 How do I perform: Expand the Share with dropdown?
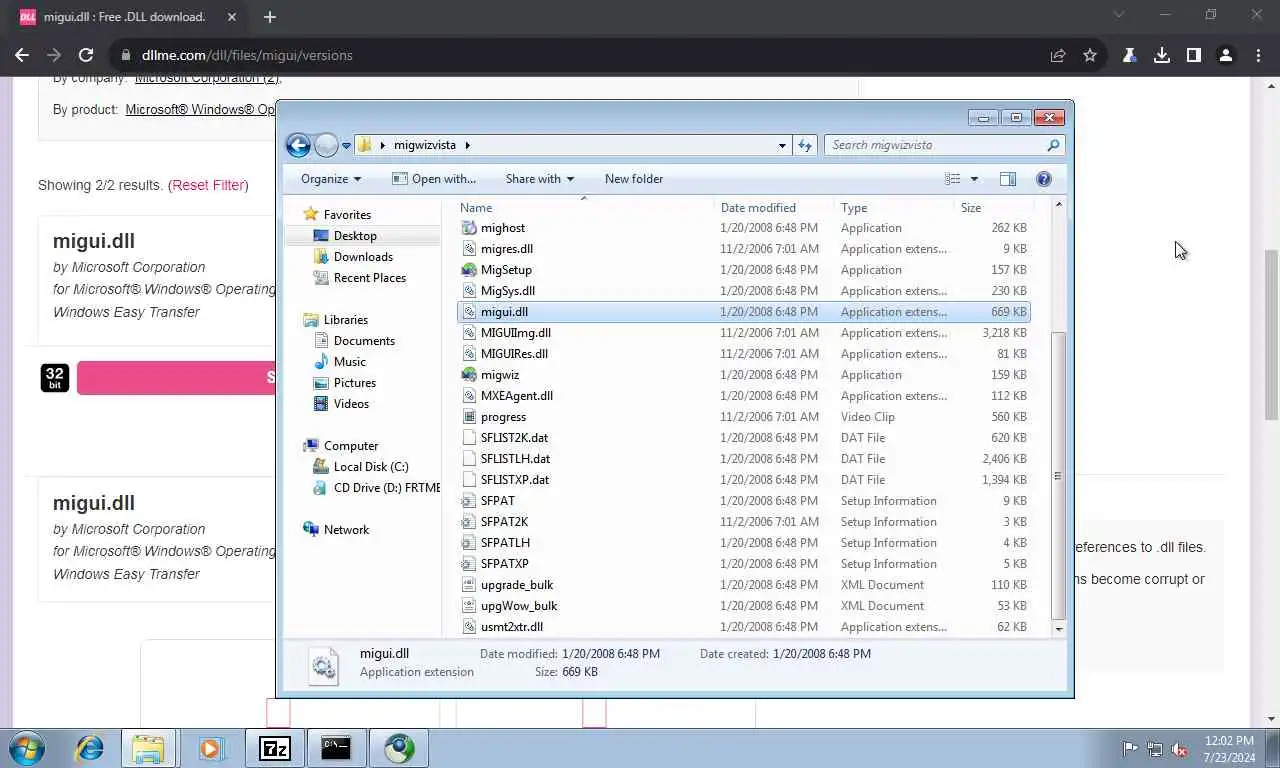pos(540,179)
